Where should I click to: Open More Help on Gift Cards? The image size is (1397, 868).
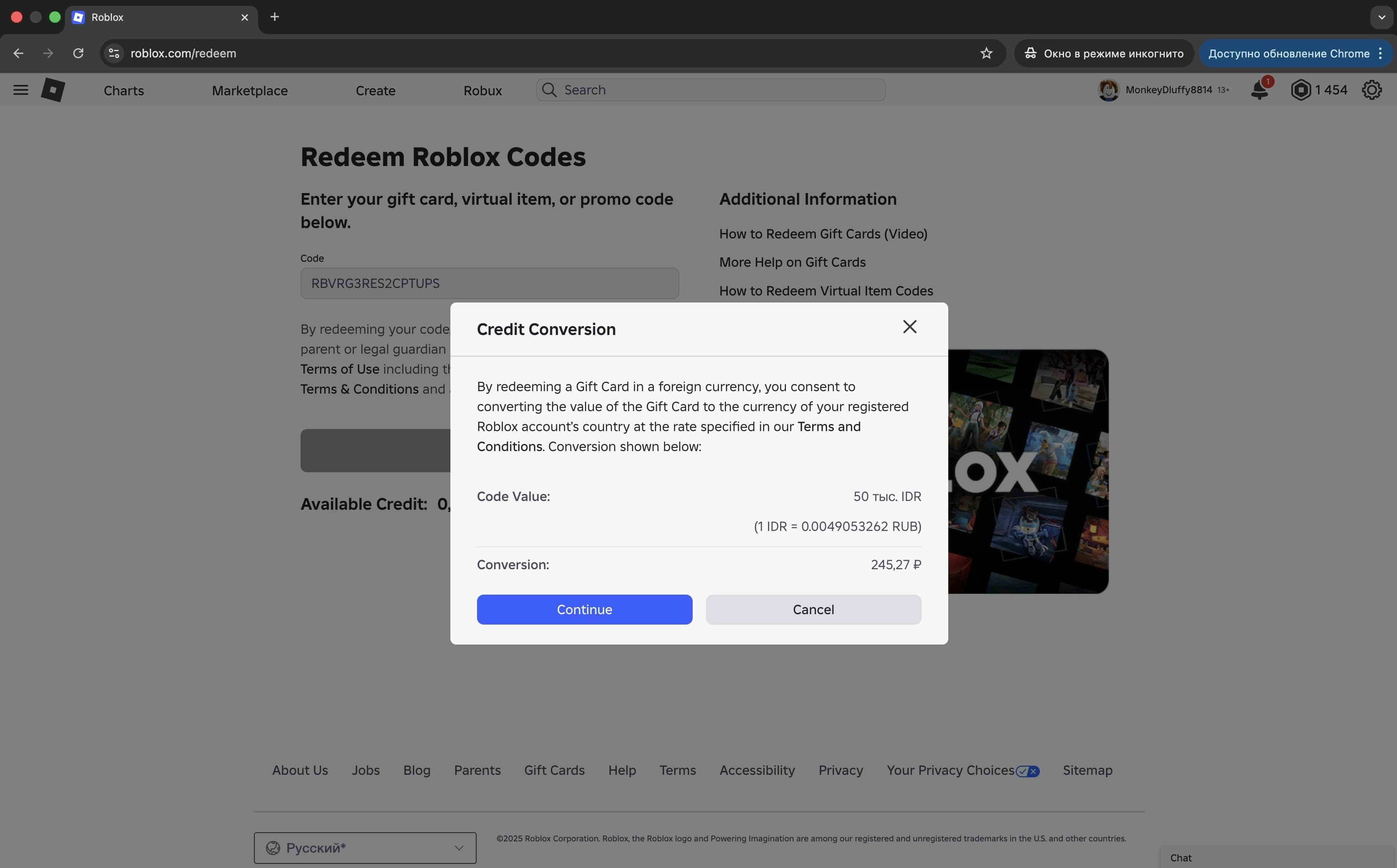point(793,262)
